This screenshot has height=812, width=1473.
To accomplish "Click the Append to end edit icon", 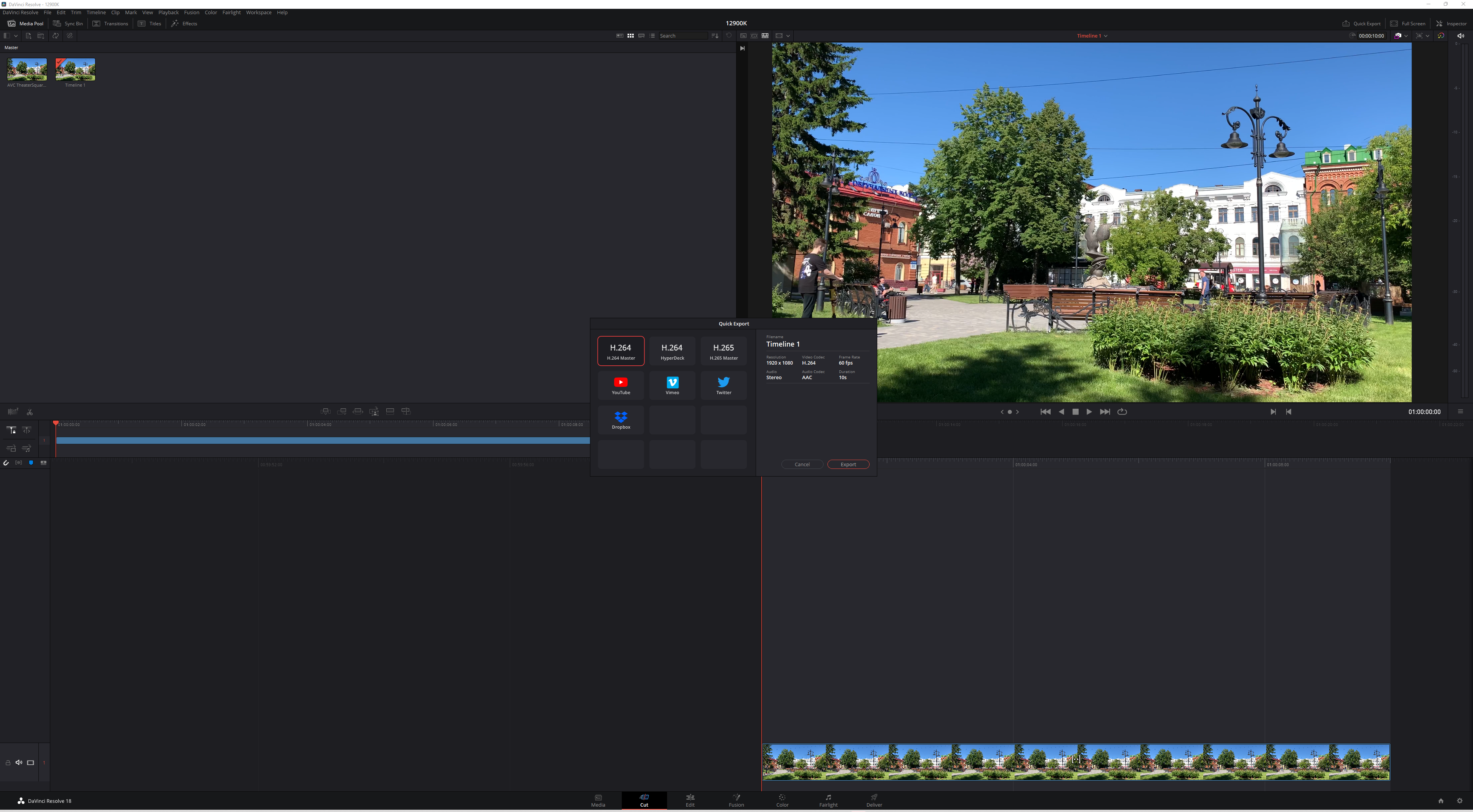I will tap(342, 411).
